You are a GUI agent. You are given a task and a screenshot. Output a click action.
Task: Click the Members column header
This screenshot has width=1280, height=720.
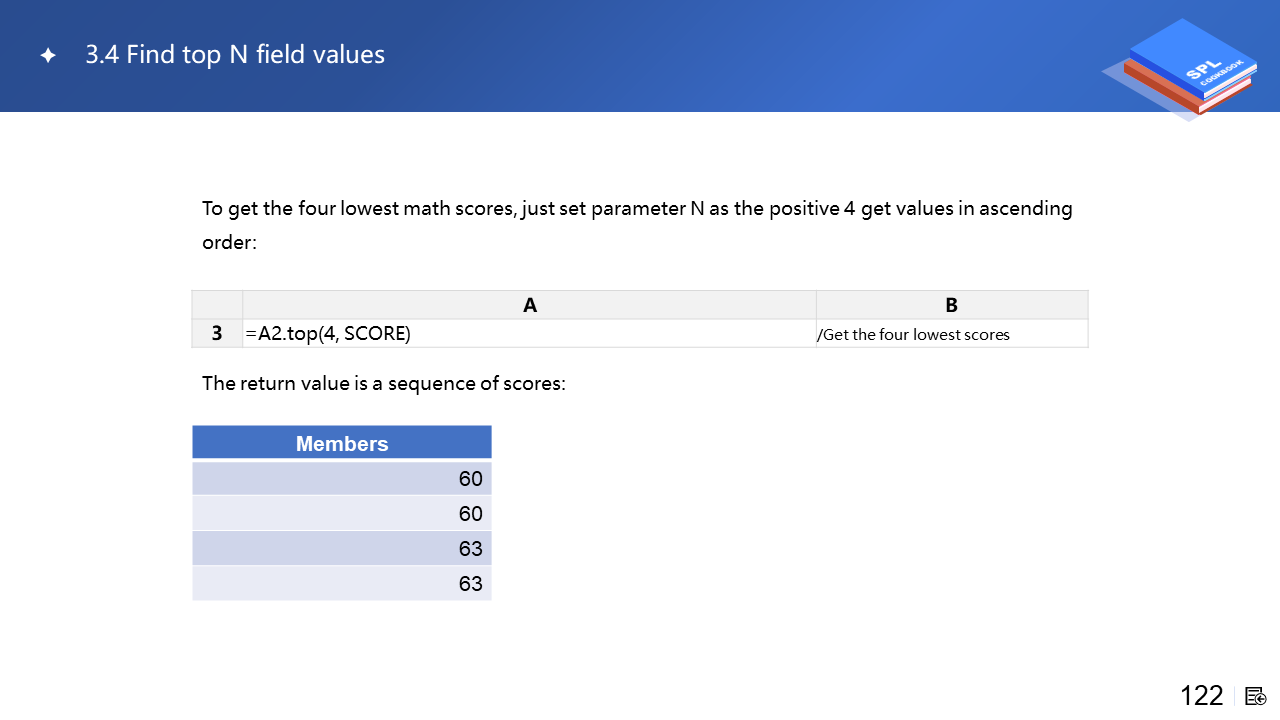342,444
